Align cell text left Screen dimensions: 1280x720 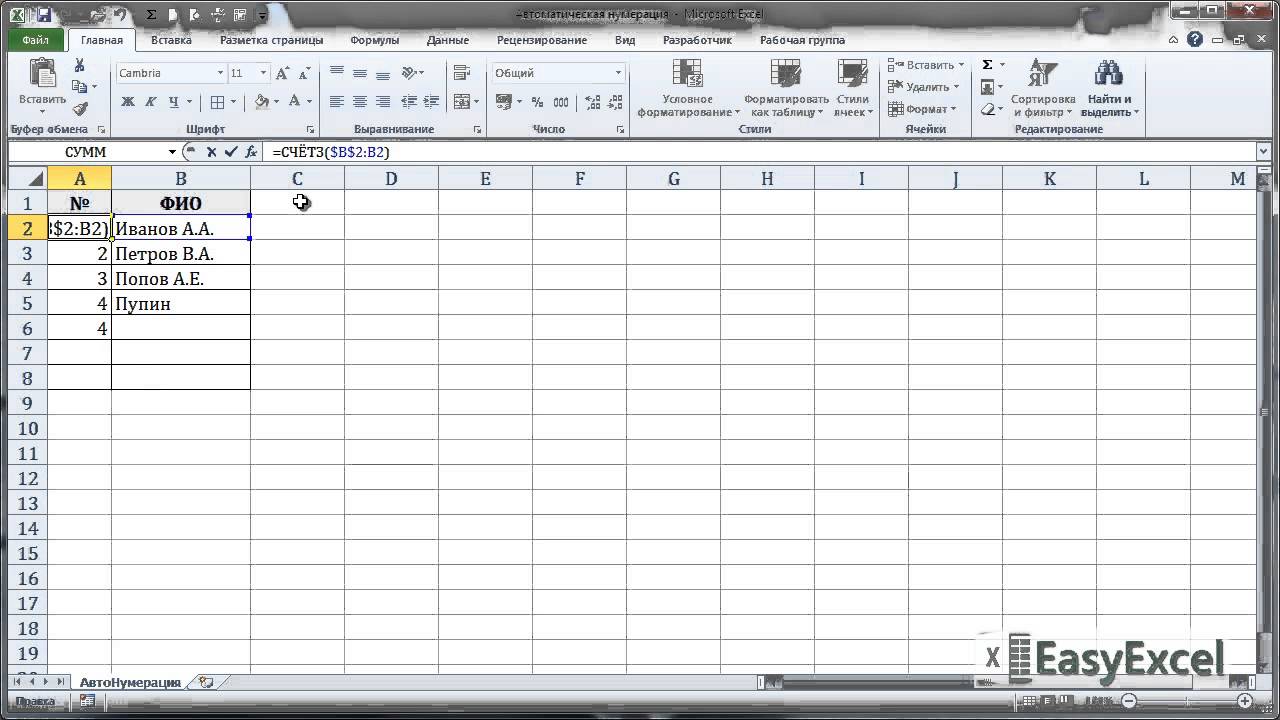pos(337,102)
